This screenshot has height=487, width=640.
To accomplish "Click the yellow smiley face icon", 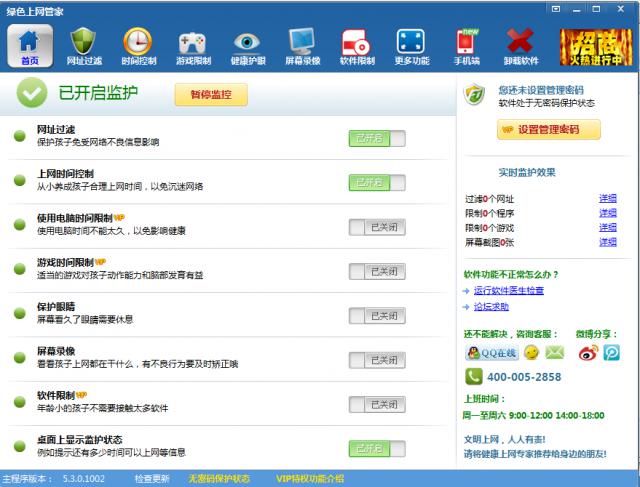I will [531, 352].
